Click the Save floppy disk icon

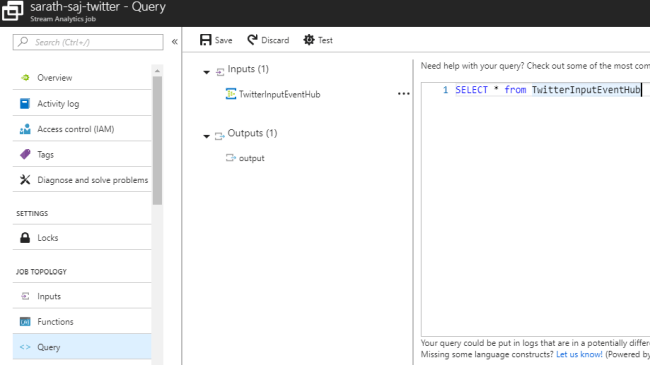[206, 40]
